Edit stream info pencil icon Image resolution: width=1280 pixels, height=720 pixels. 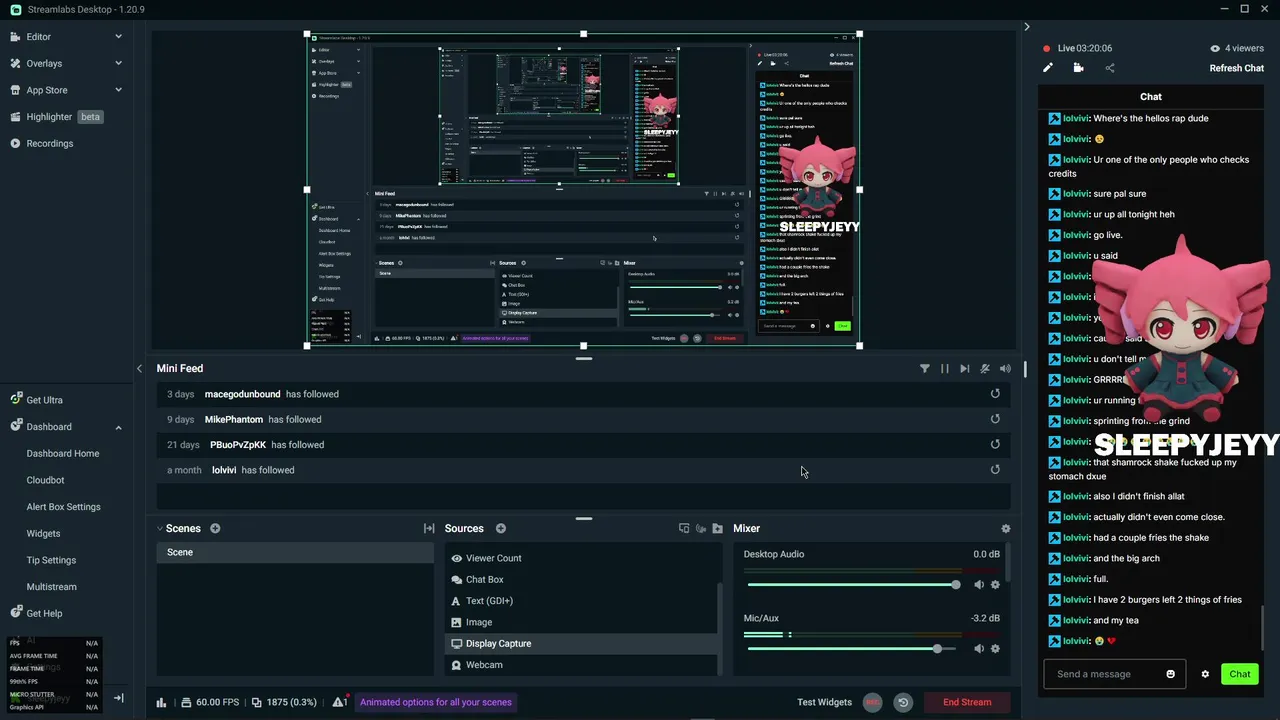pos(1048,68)
